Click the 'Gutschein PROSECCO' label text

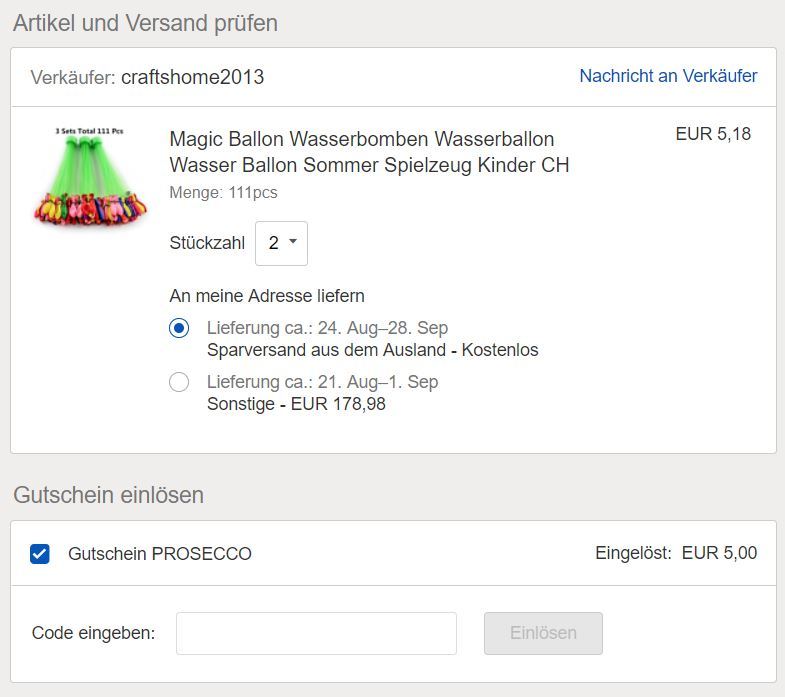coord(160,553)
